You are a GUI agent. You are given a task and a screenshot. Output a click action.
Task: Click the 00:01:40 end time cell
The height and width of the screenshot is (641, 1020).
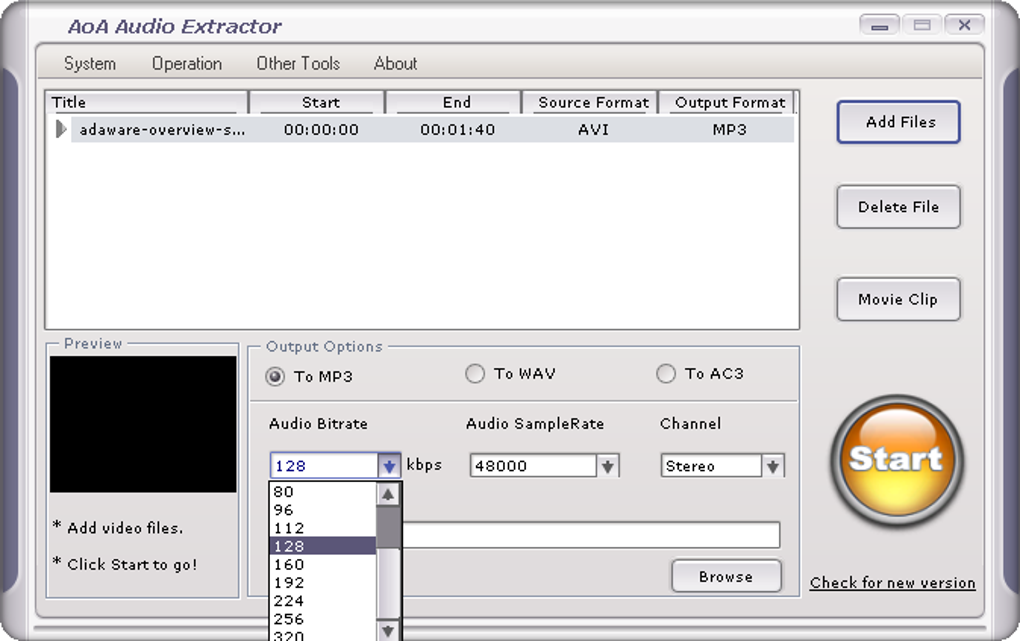[457, 130]
